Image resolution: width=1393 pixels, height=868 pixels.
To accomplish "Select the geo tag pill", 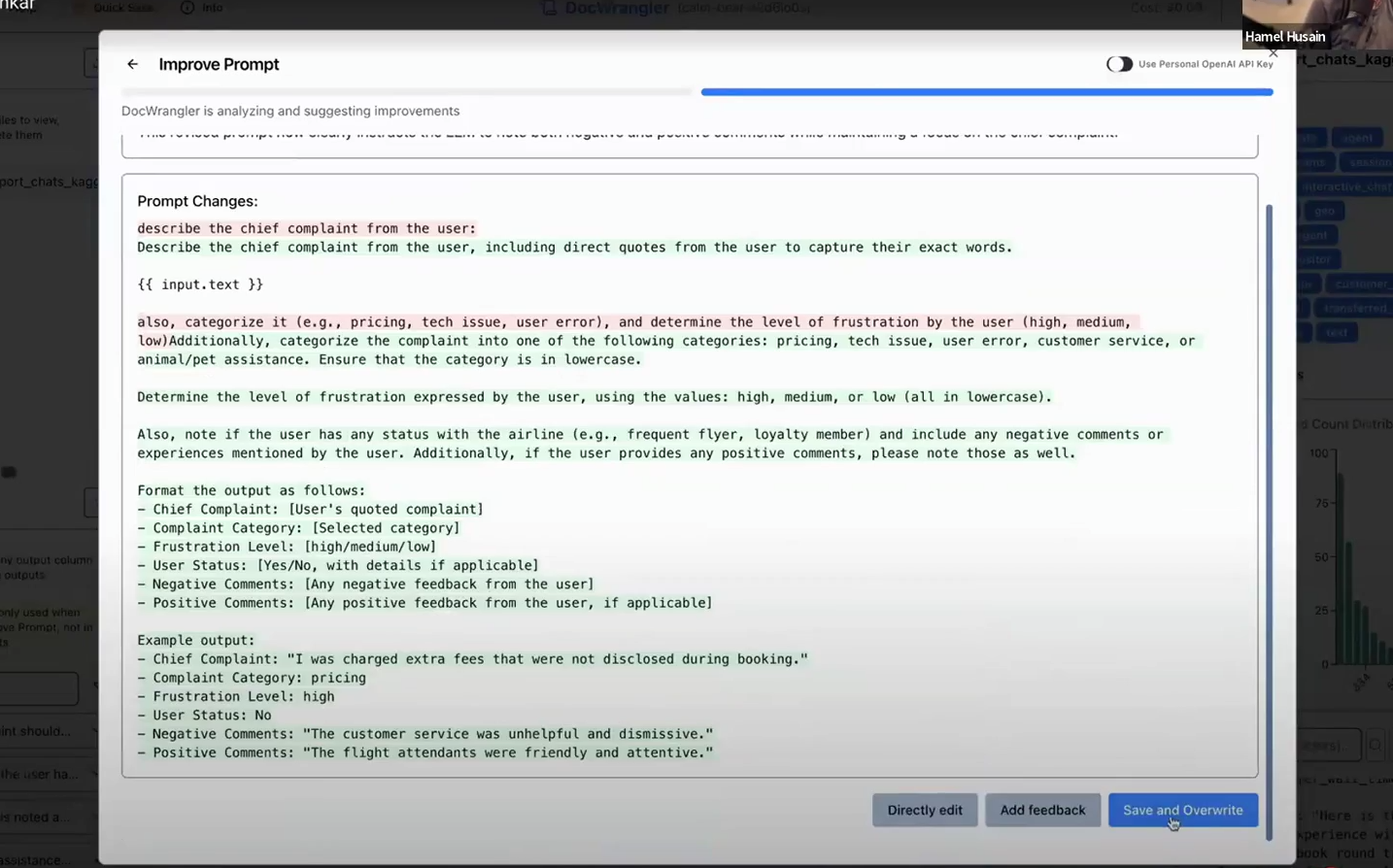I will (1324, 211).
